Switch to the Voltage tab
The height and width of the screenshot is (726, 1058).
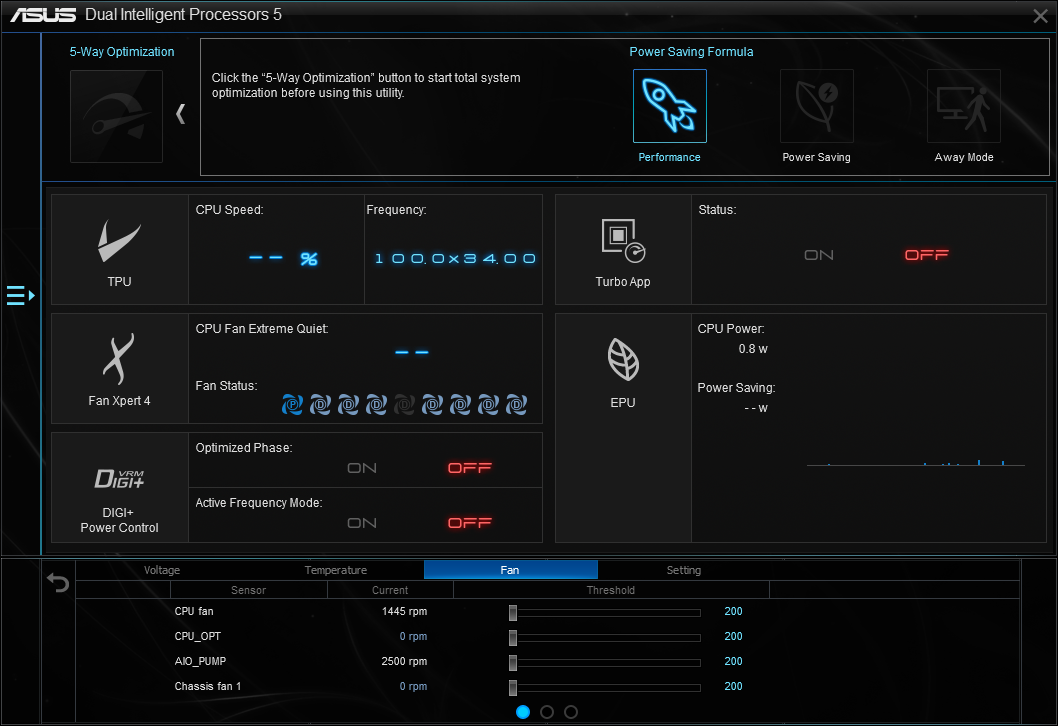(162, 570)
